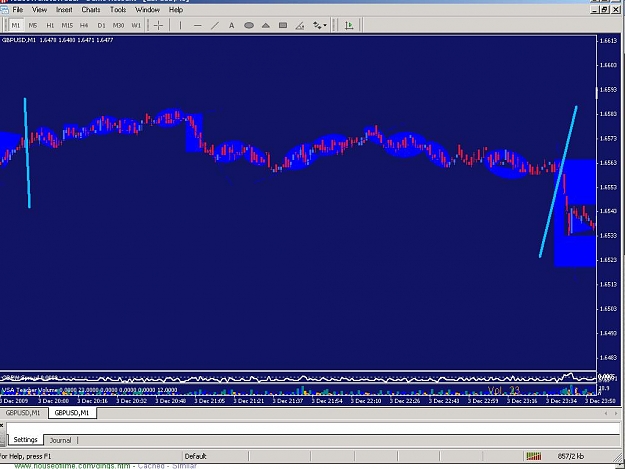This screenshot has height=469, width=625.
Task: Click the left cyan trendline
Action: pos(27,153)
